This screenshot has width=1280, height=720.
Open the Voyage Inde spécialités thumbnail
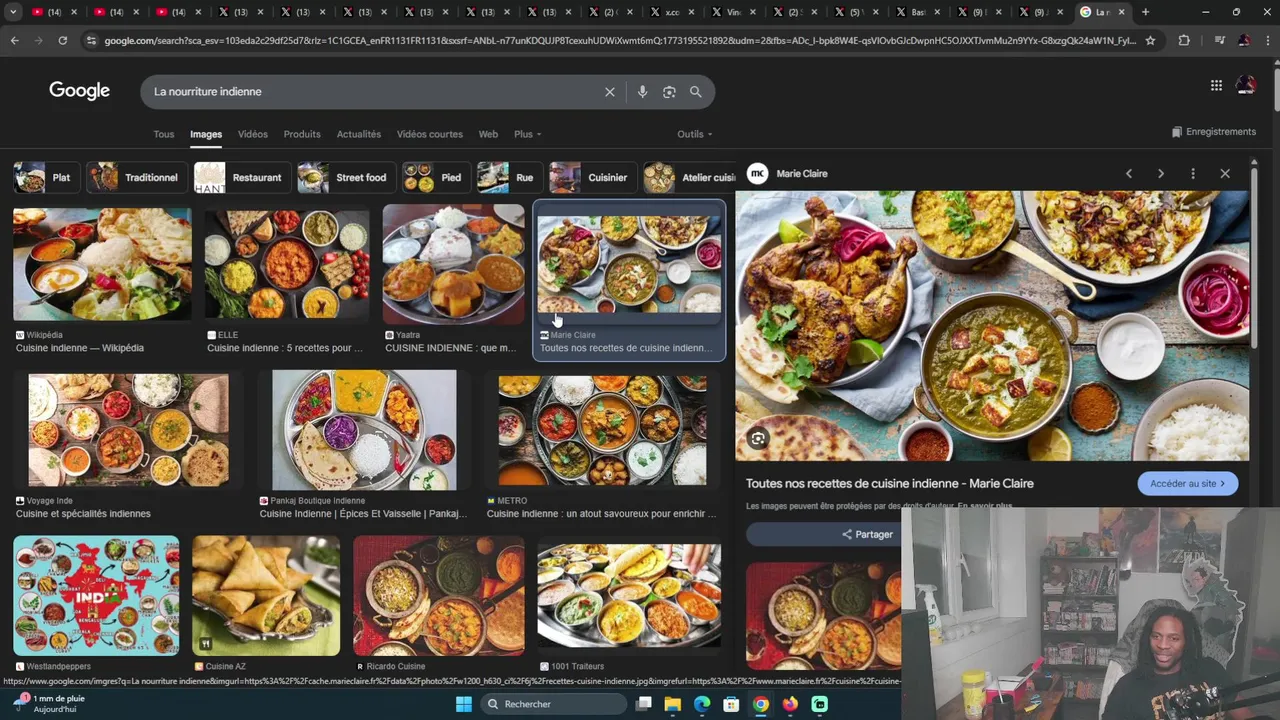click(x=128, y=430)
